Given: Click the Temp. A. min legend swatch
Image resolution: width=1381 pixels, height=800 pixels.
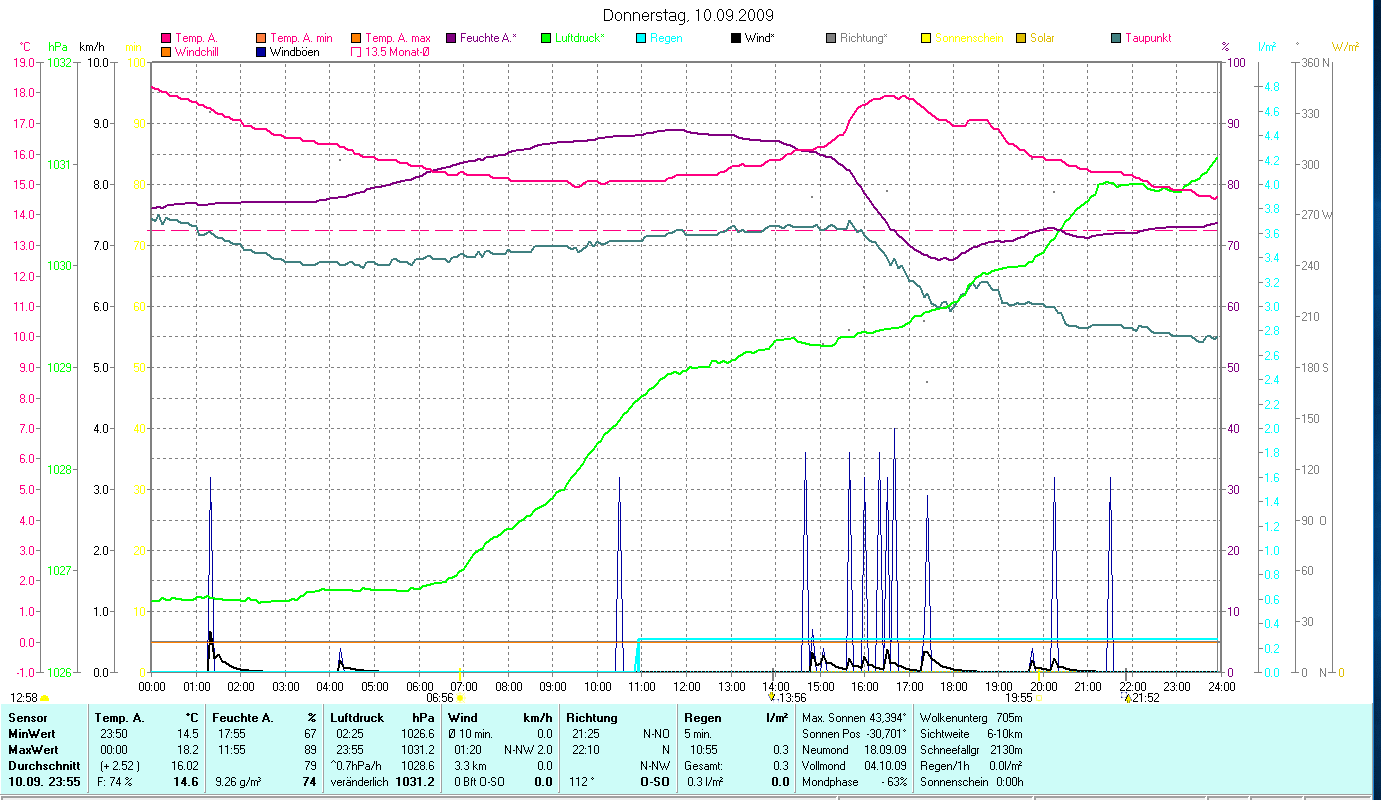Looking at the screenshot, I should point(262,38).
